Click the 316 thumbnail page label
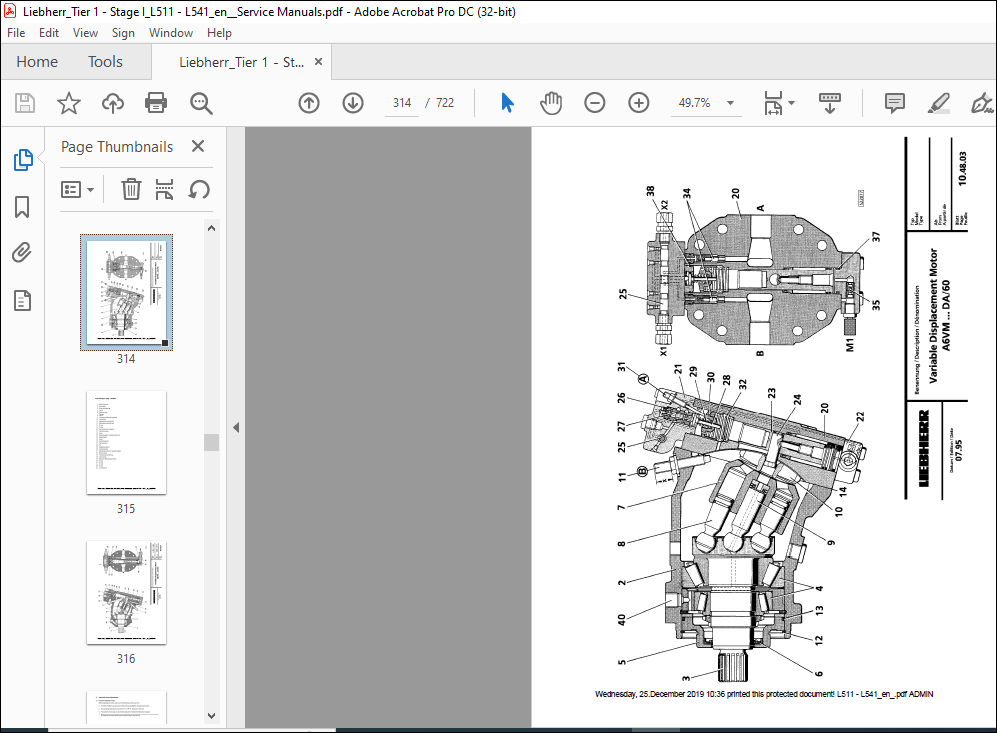The height and width of the screenshot is (733, 997). [126, 659]
